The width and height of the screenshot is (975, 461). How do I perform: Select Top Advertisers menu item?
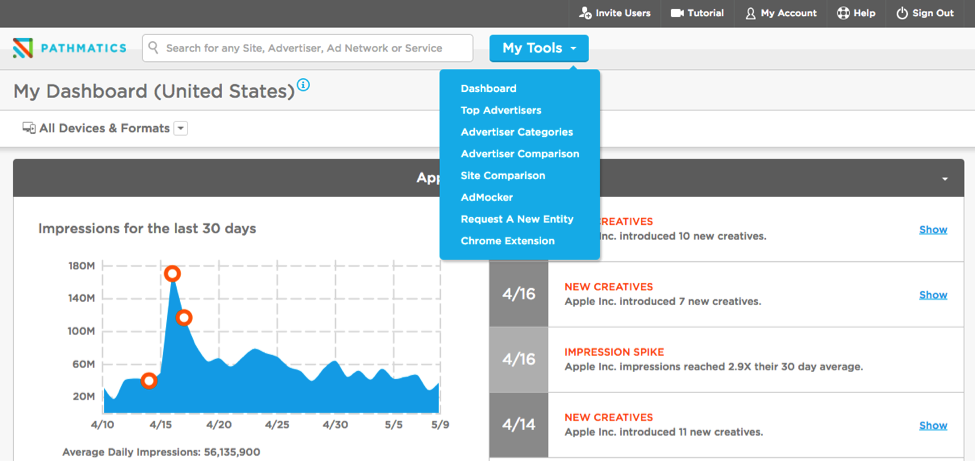tap(501, 110)
